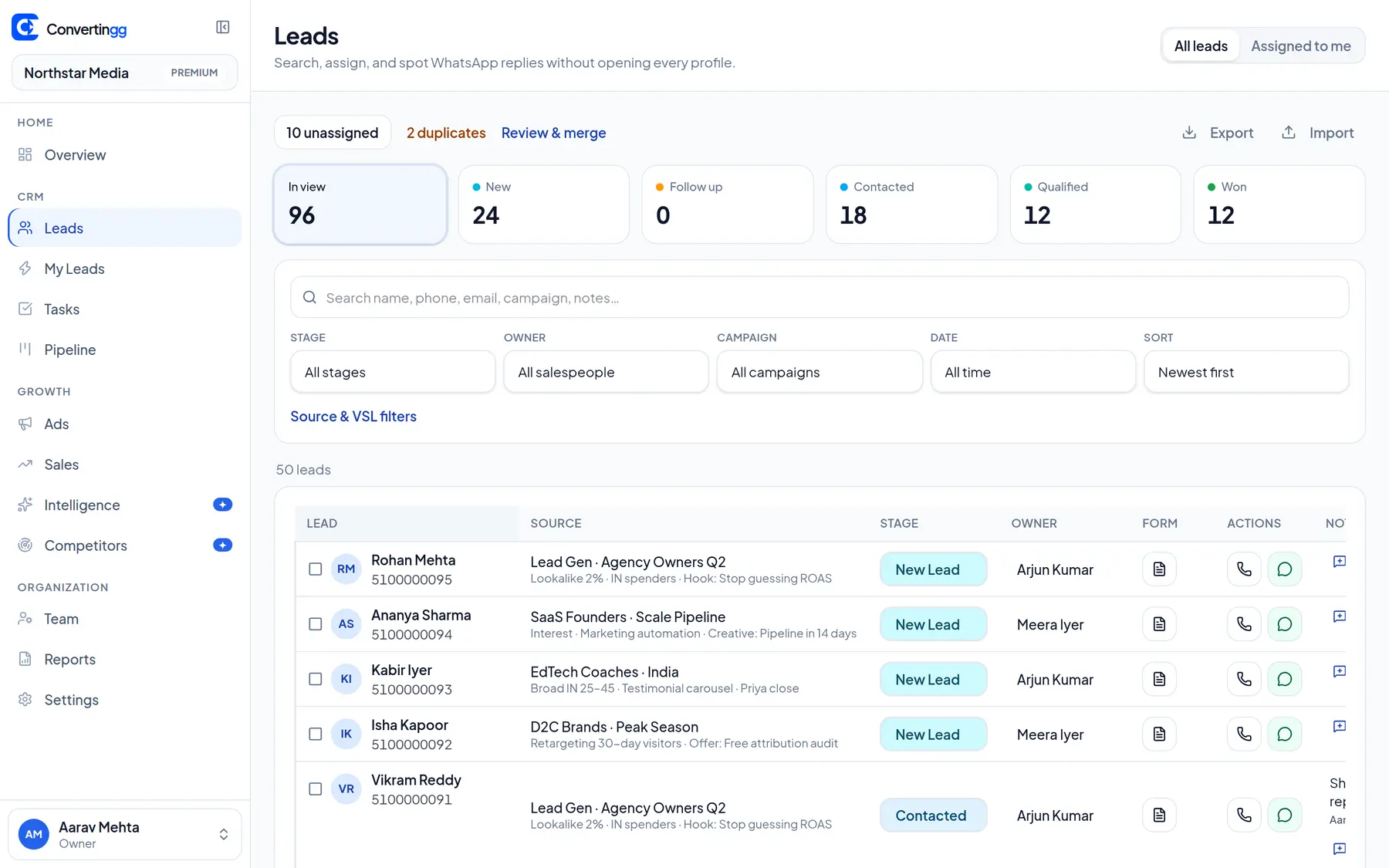Image resolution: width=1389 pixels, height=868 pixels.
Task: Click the Contacted stage badge for Vikram Reddy
Action: point(933,816)
